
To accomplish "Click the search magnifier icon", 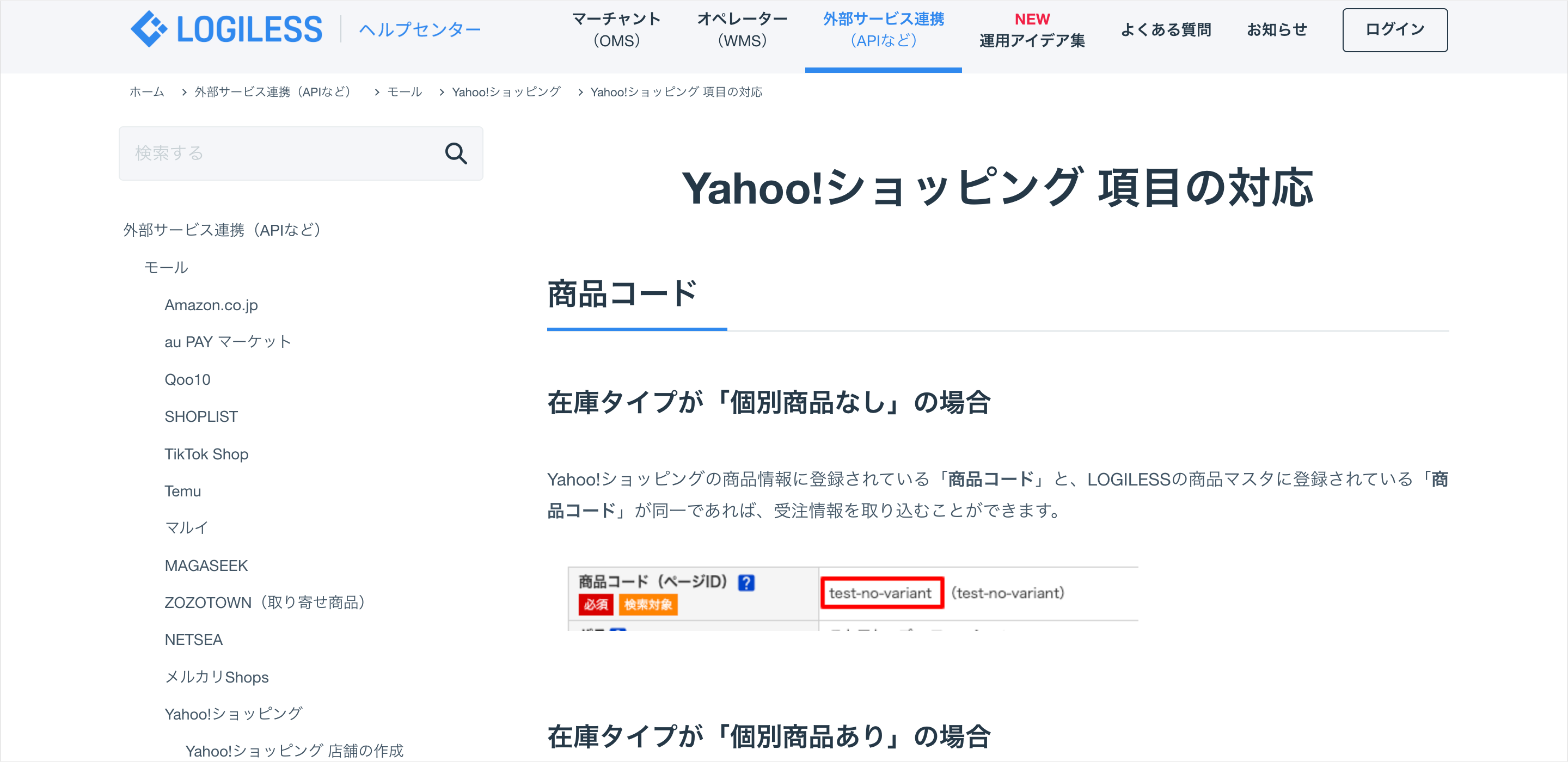I will click(455, 153).
